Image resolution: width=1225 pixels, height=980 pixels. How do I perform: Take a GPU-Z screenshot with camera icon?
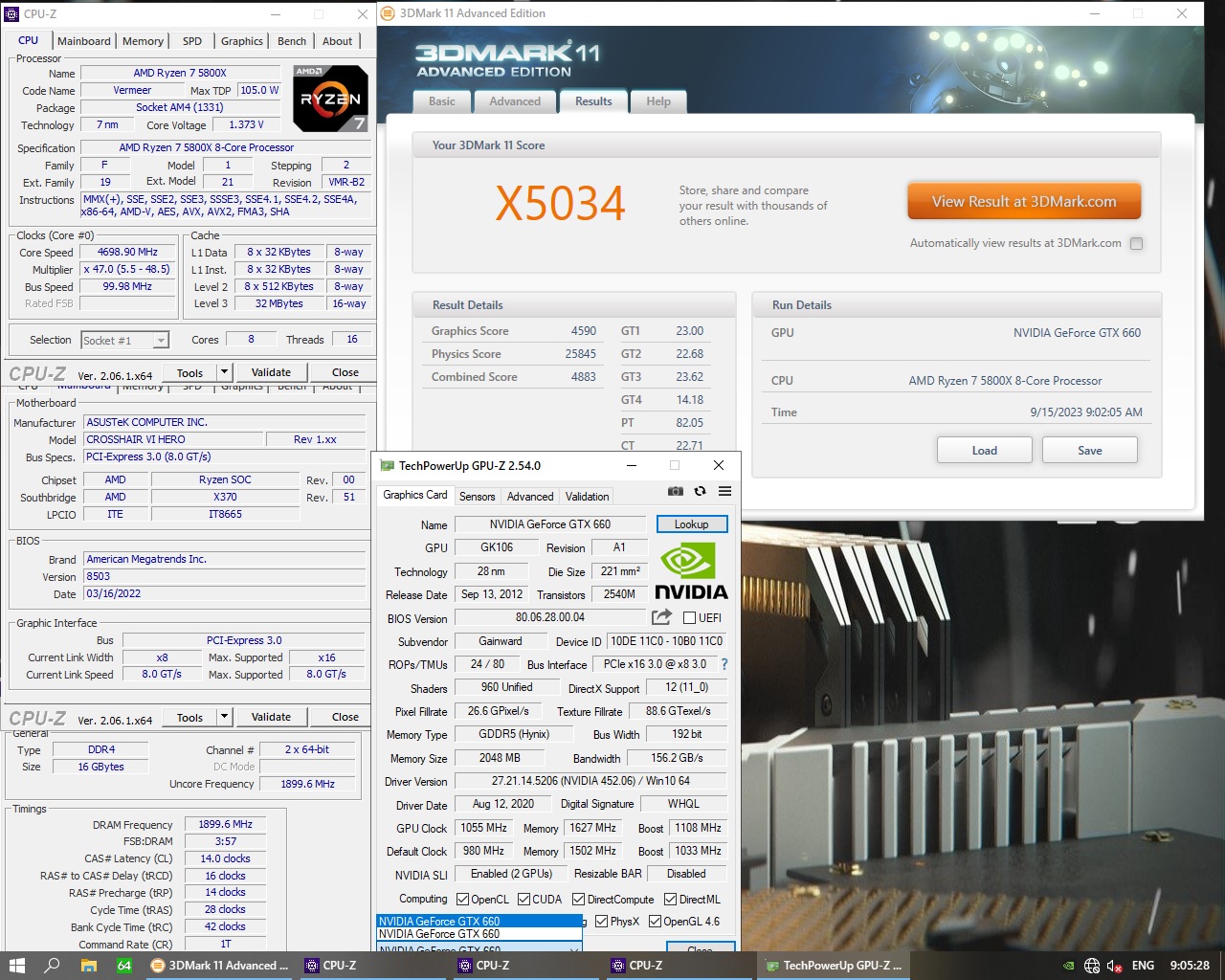(676, 491)
